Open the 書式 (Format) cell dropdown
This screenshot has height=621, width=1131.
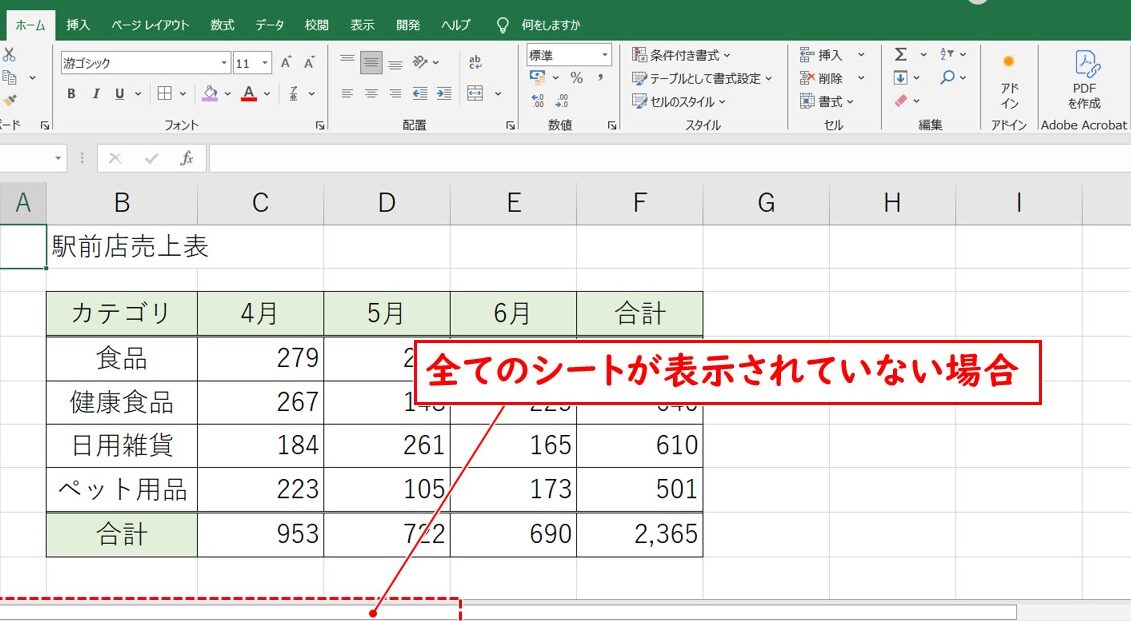[827, 101]
